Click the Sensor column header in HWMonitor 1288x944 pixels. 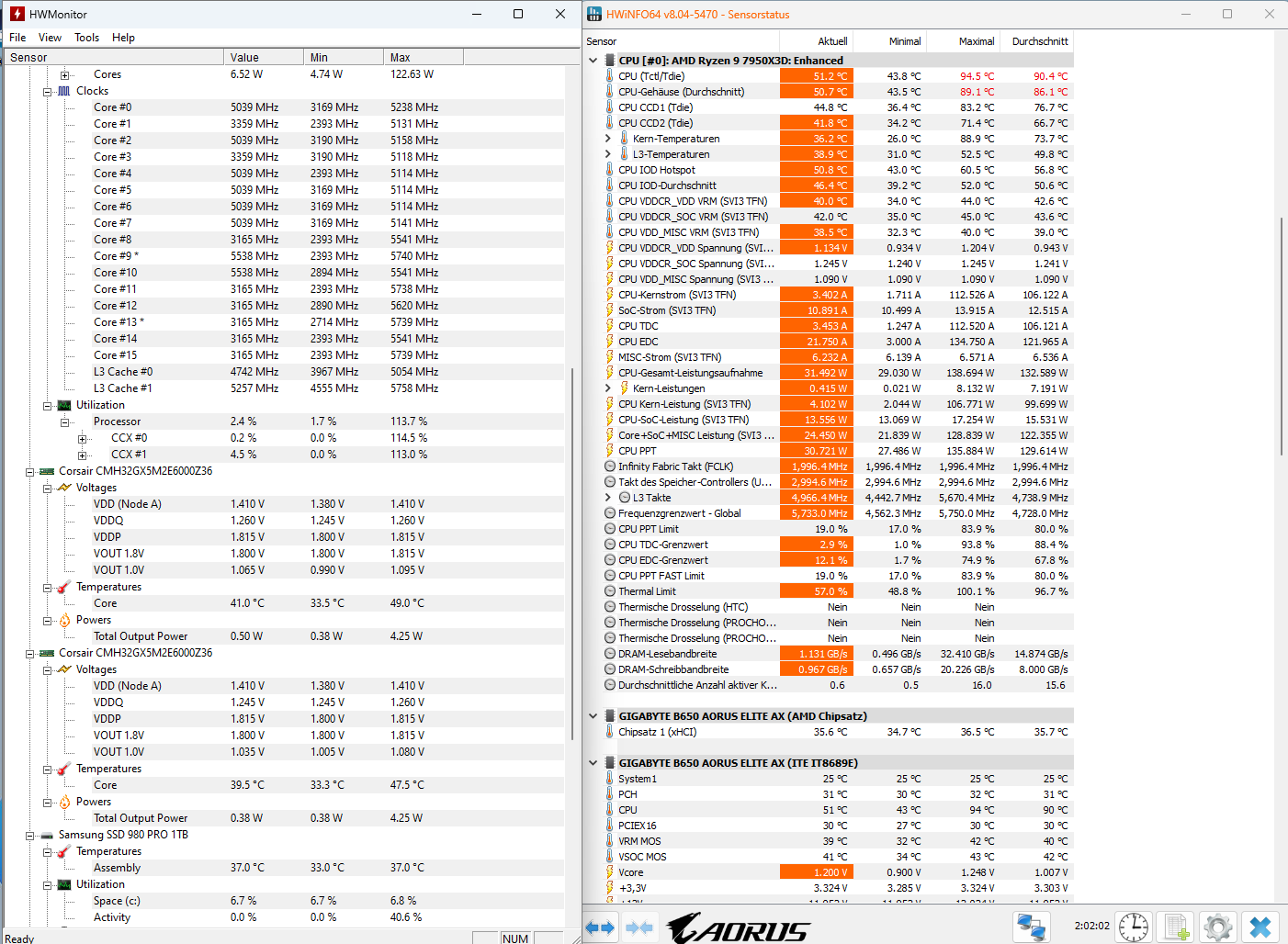coord(114,57)
